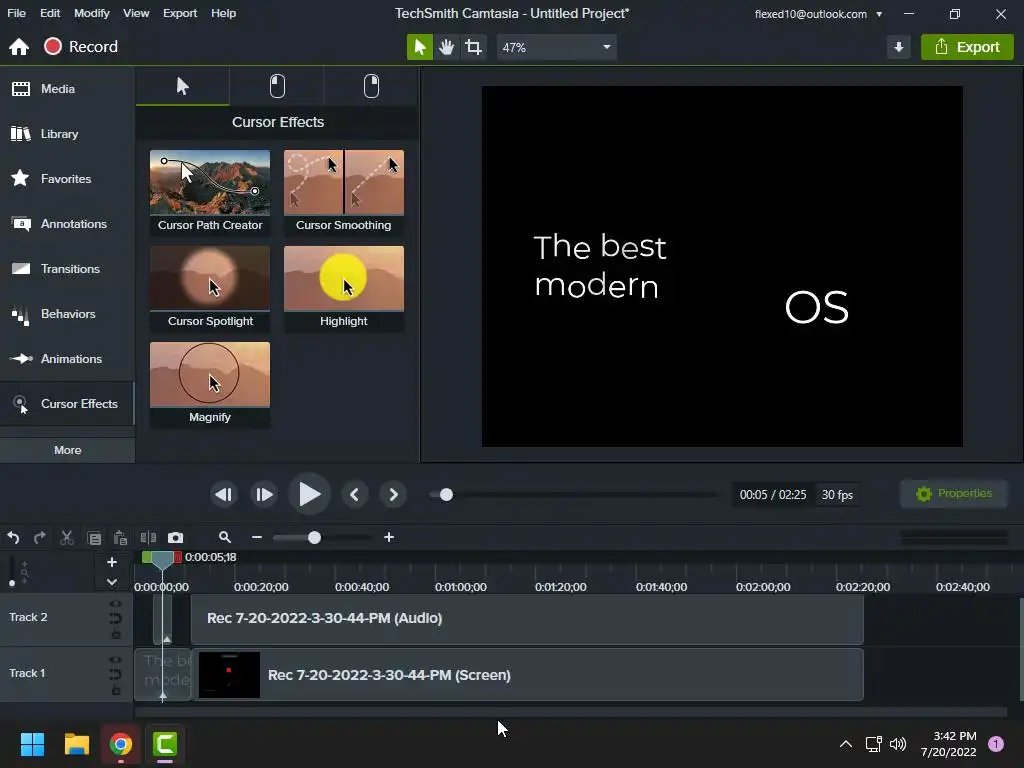Open the Favorites panel
Viewport: 1024px width, 768px height.
pyautogui.click(x=67, y=179)
